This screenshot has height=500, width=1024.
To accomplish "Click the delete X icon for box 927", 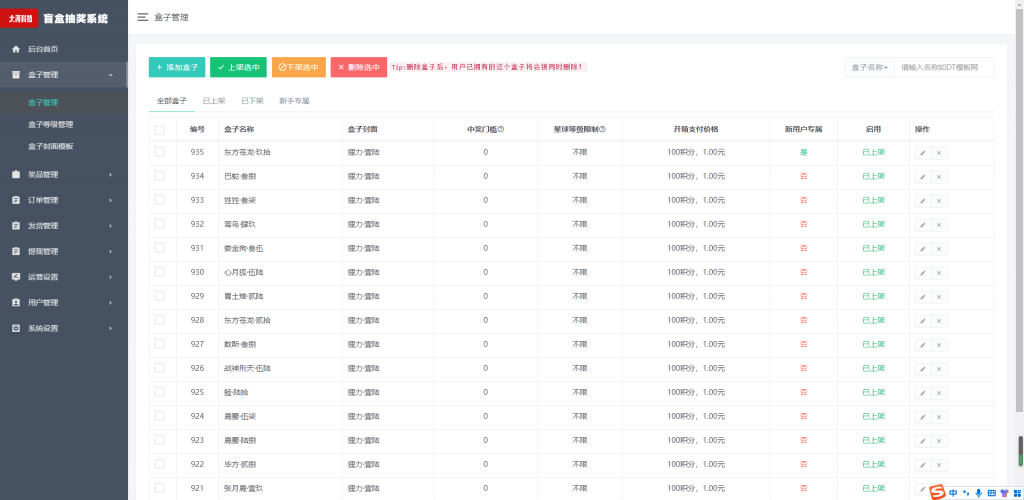I will point(939,344).
